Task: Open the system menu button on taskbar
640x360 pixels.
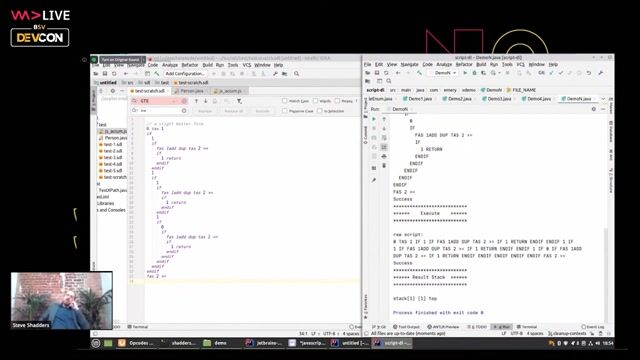Action: point(96,343)
